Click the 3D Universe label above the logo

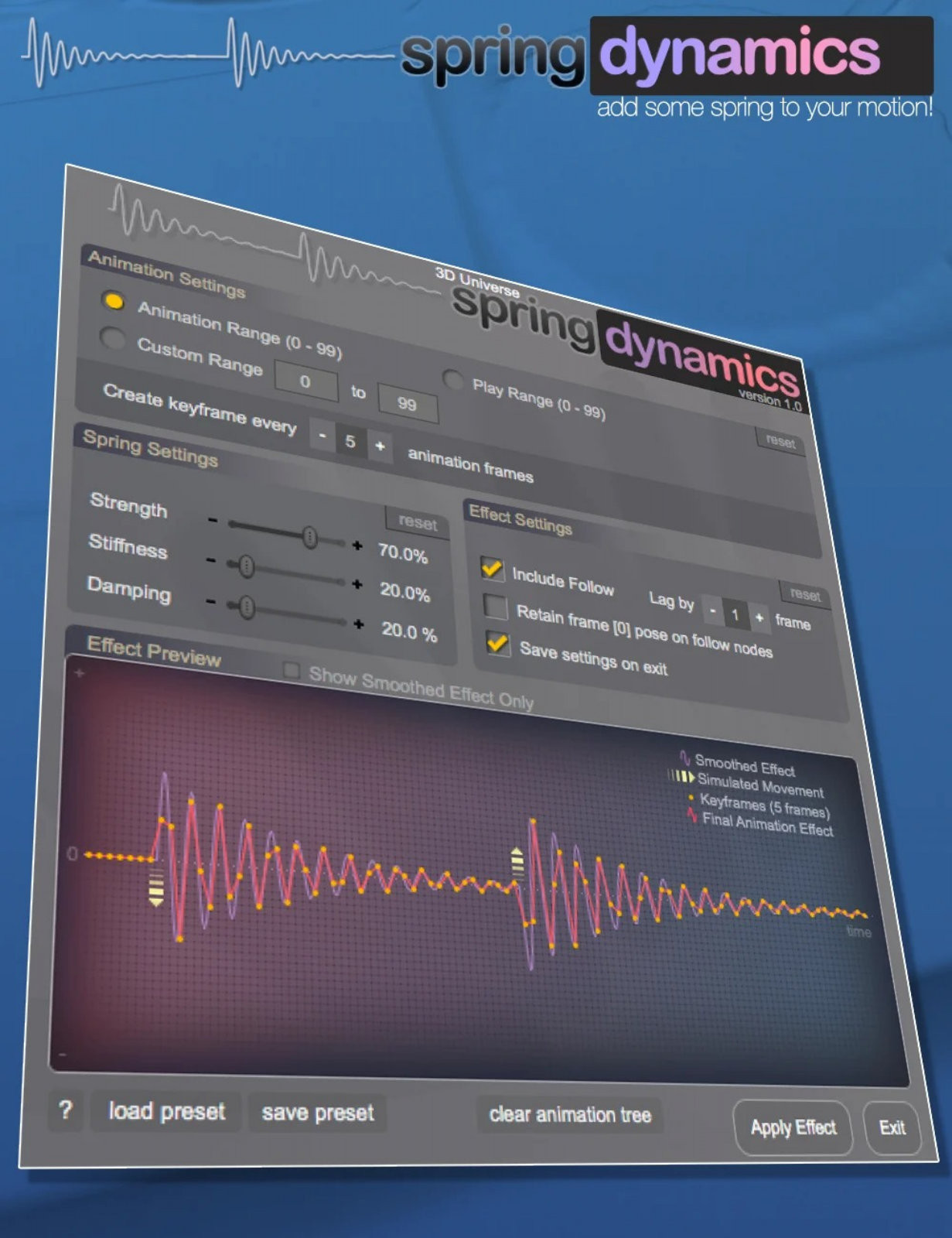(x=477, y=282)
